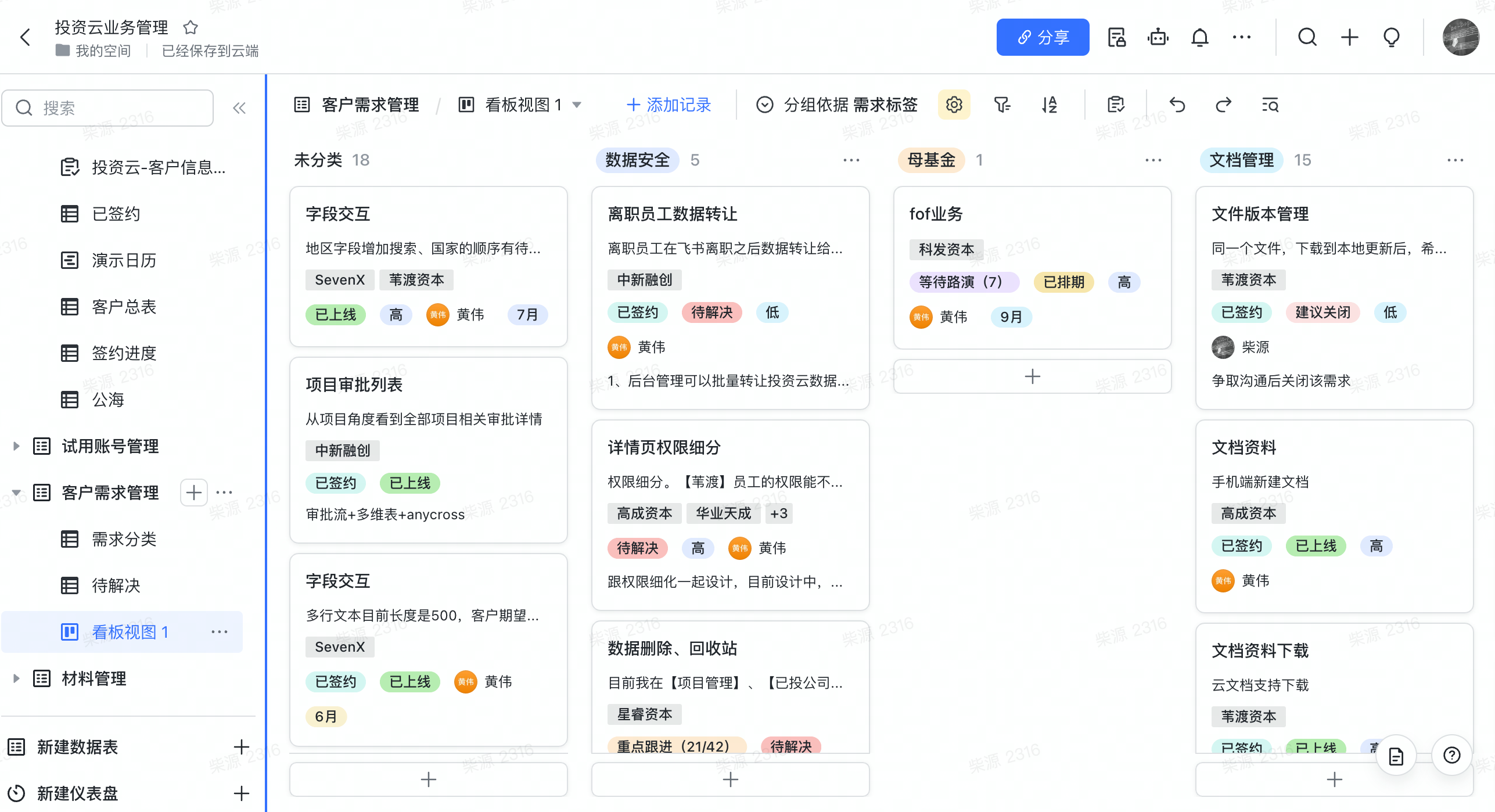This screenshot has width=1495, height=812.
Task: Collapse the sidebar with the double-chevron icon
Action: 239,107
